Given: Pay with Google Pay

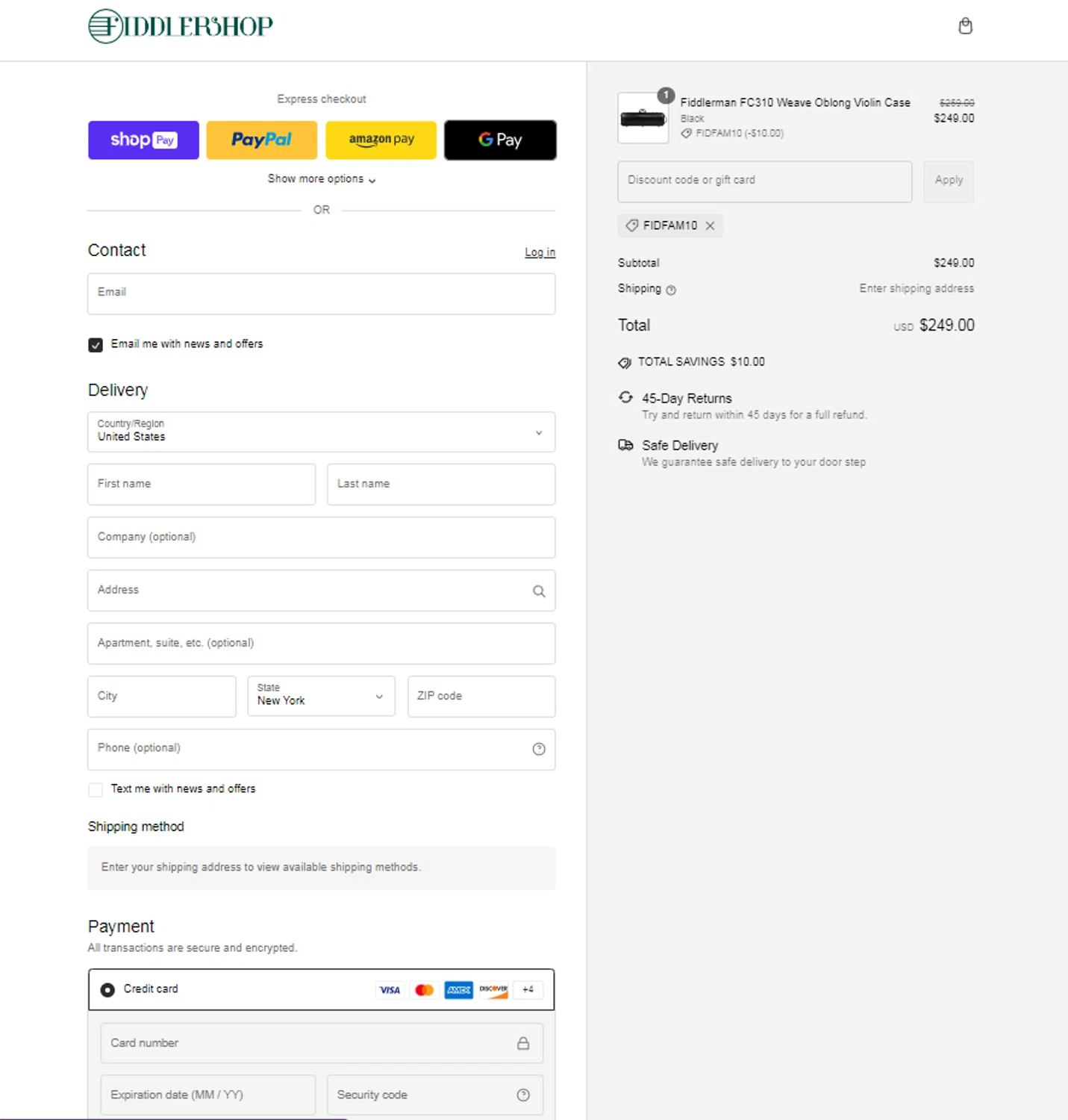Looking at the screenshot, I should (500, 140).
